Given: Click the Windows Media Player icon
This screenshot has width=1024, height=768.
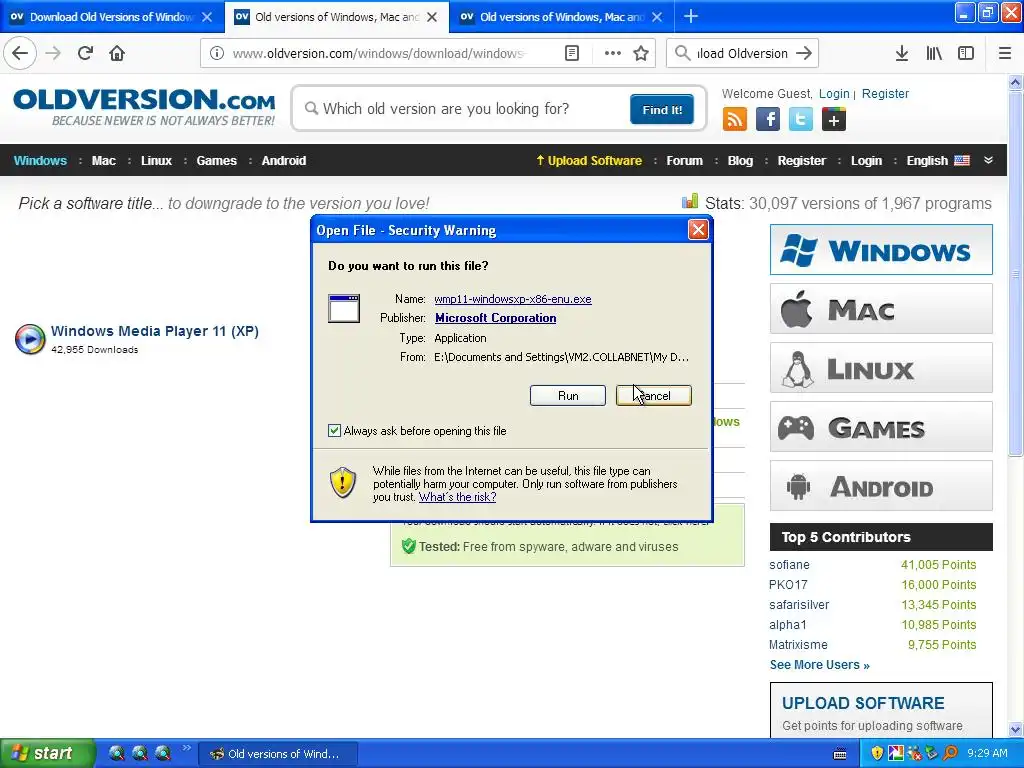Looking at the screenshot, I should click(30, 338).
